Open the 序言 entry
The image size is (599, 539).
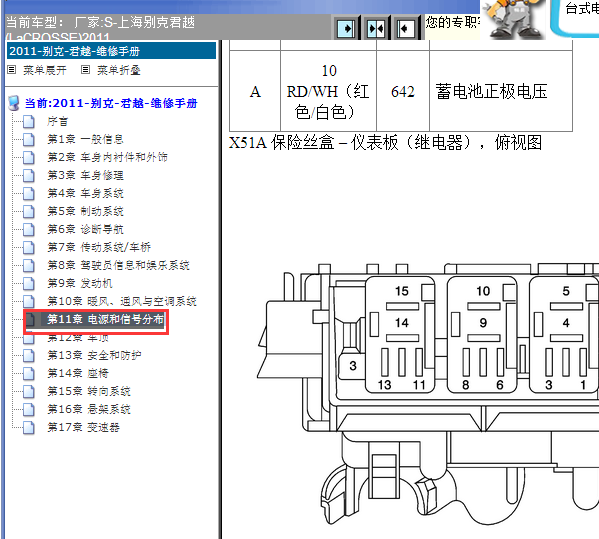click(58, 121)
